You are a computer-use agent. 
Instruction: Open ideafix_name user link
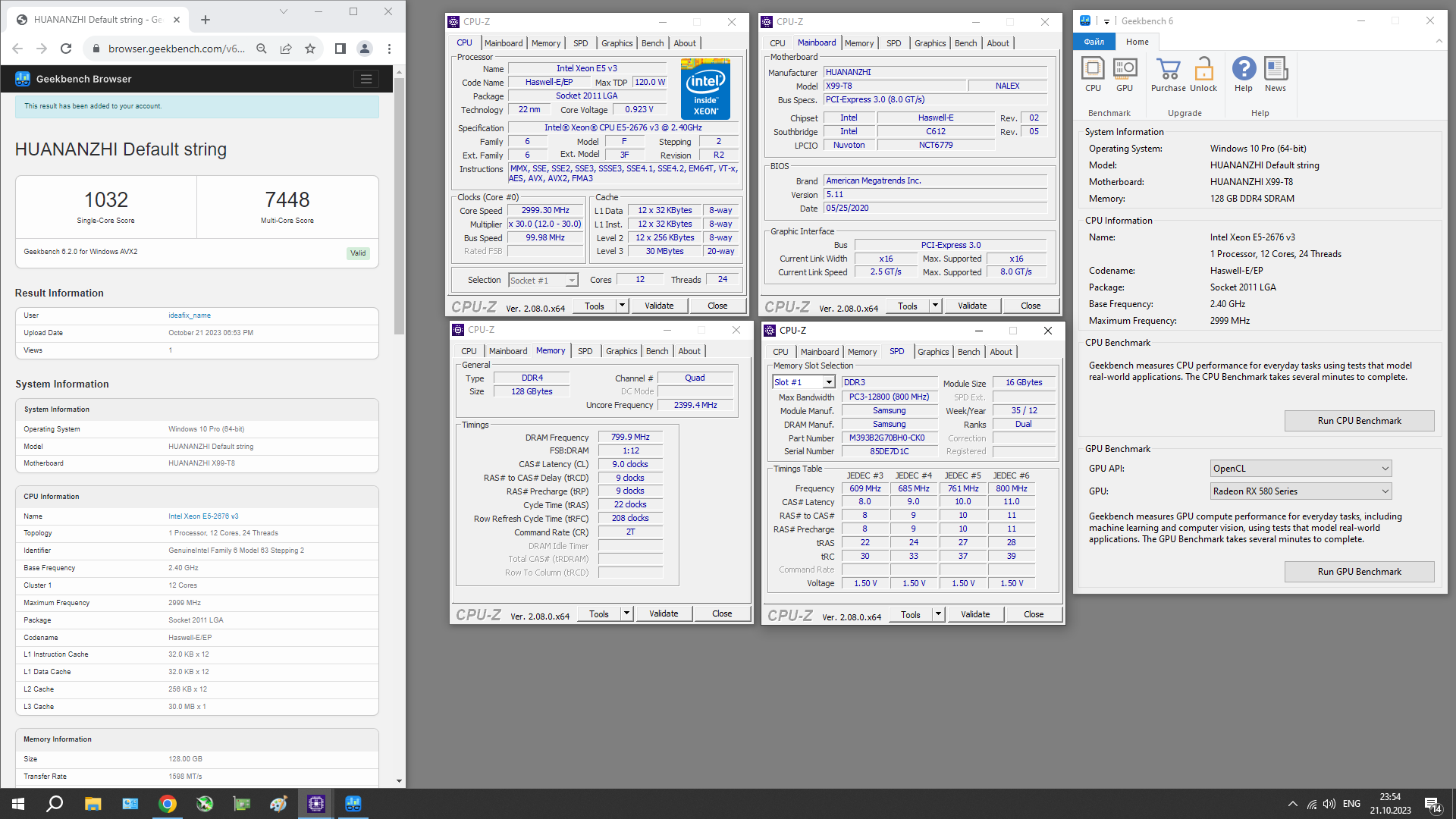coord(190,315)
